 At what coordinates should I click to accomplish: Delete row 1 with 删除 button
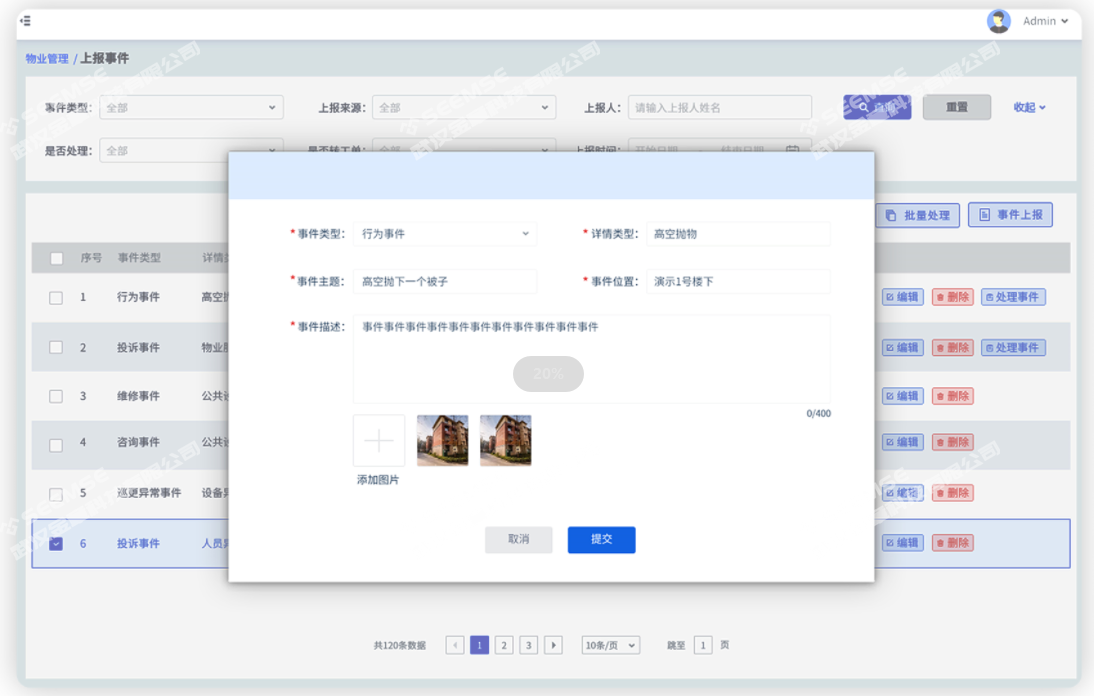coord(952,297)
